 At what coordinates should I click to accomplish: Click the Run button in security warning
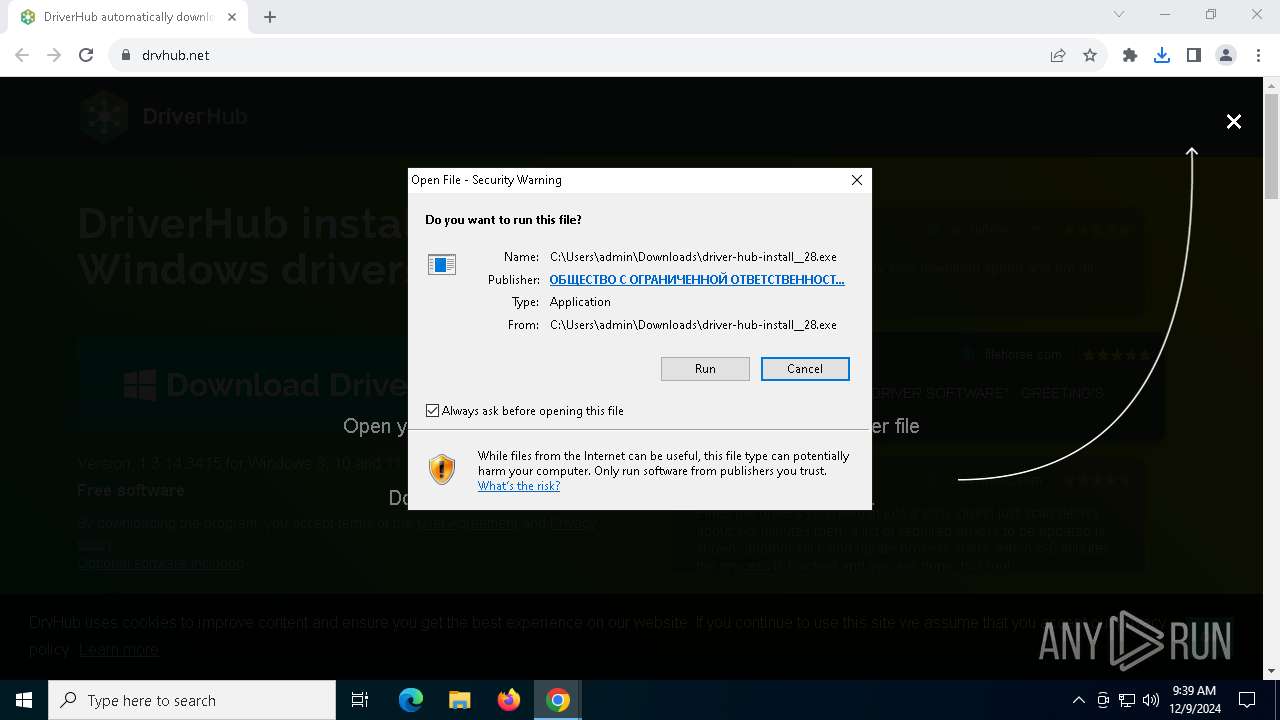[x=705, y=369]
